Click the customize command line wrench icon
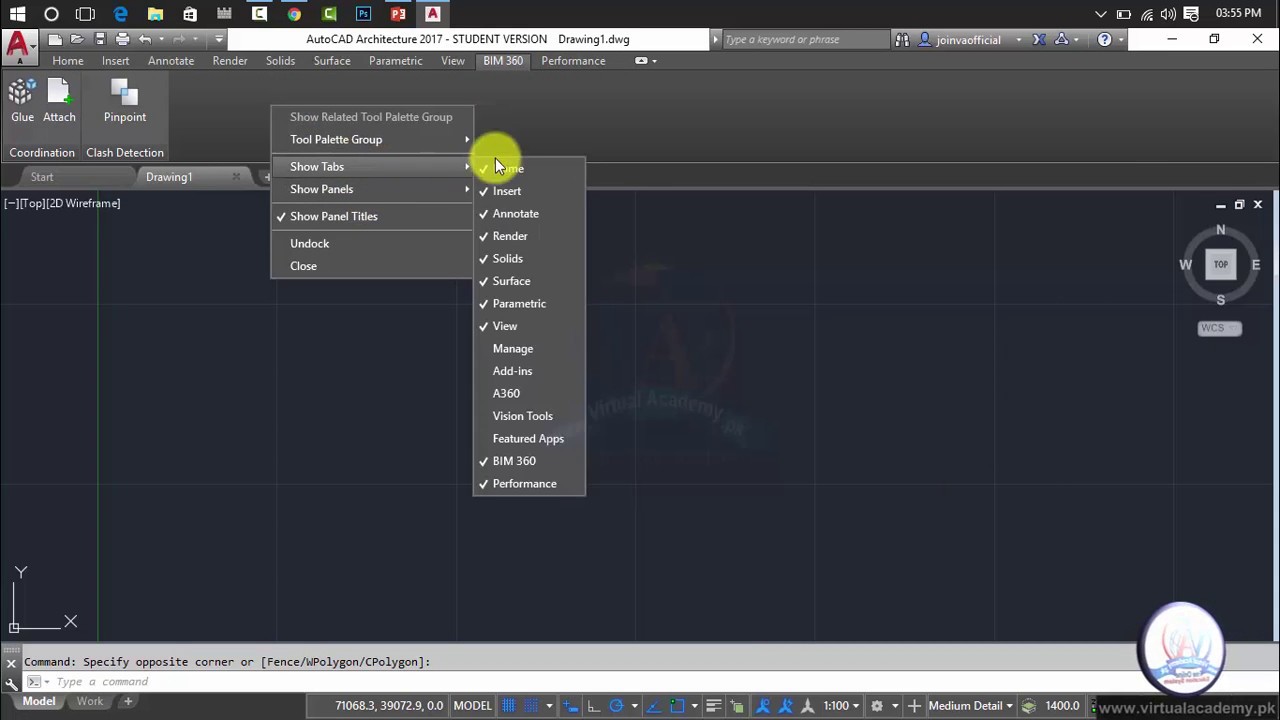Viewport: 1280px width, 720px height. click(11, 683)
